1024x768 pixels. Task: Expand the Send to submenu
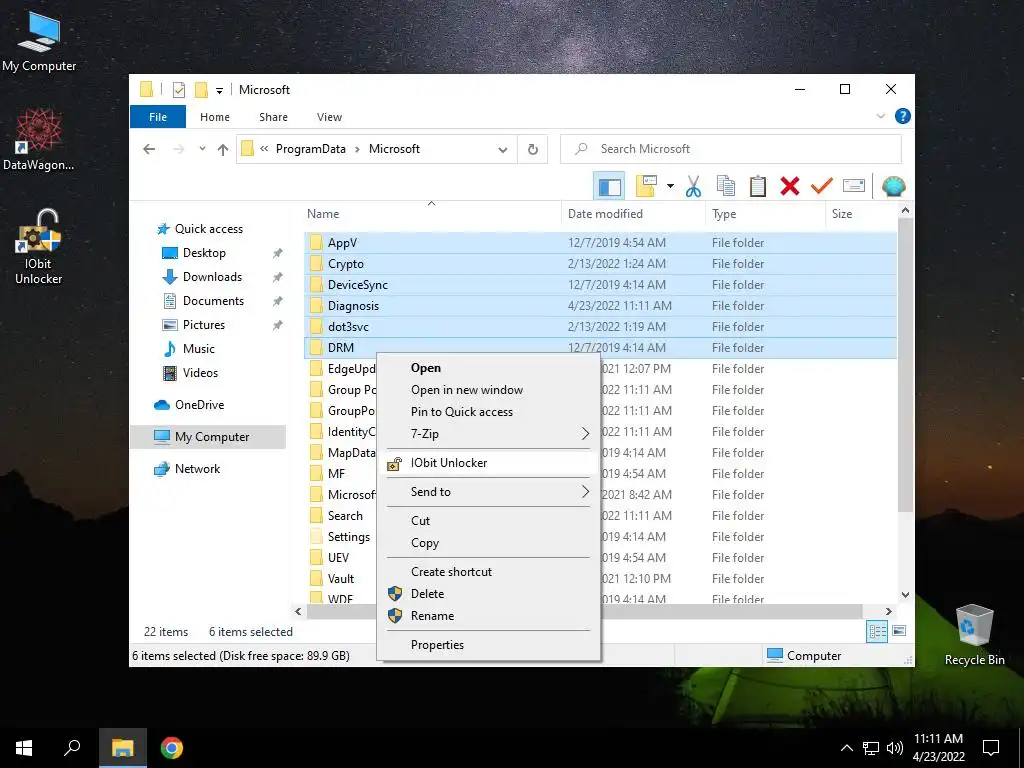(x=489, y=492)
